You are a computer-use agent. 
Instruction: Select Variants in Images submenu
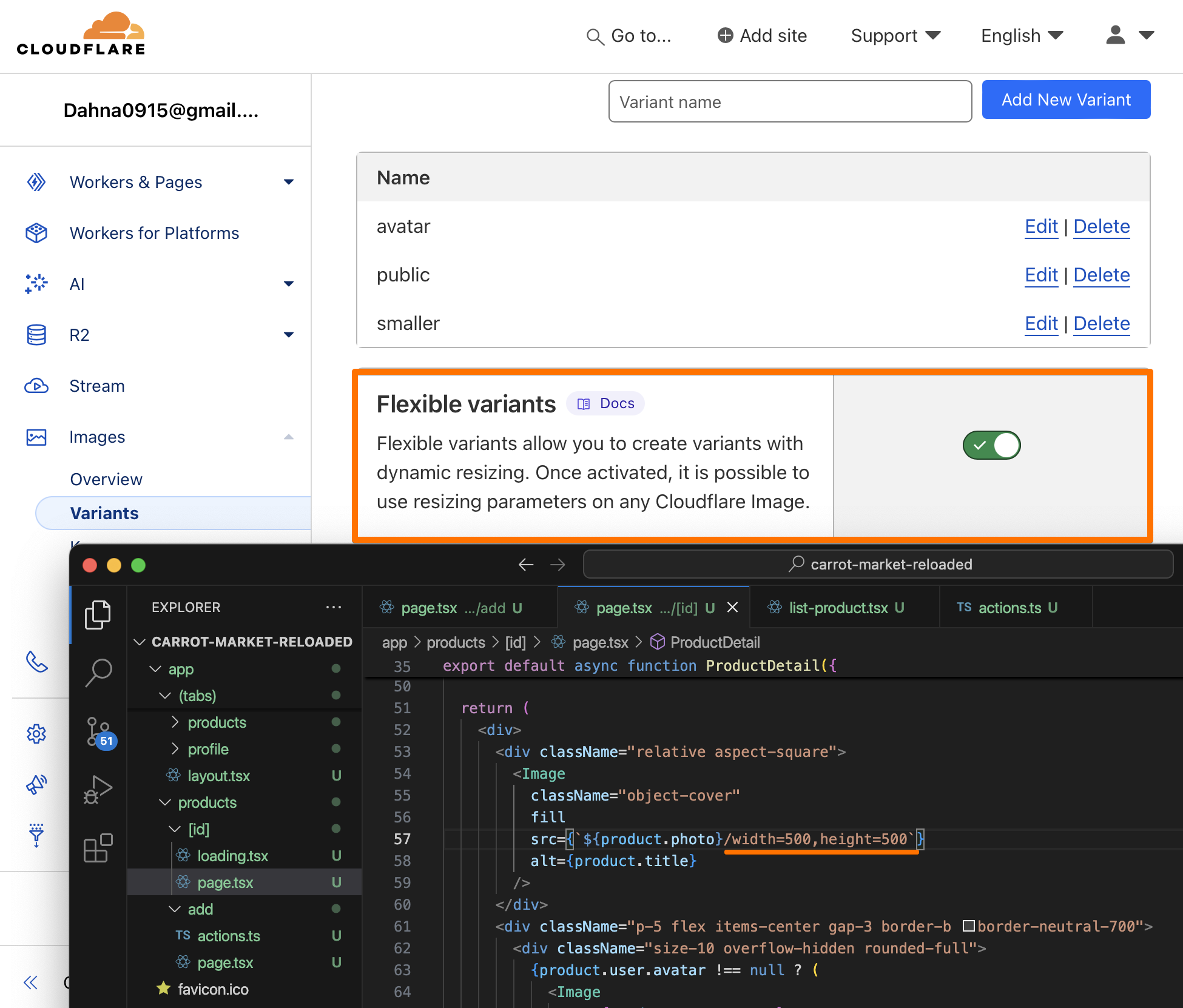pos(173,513)
